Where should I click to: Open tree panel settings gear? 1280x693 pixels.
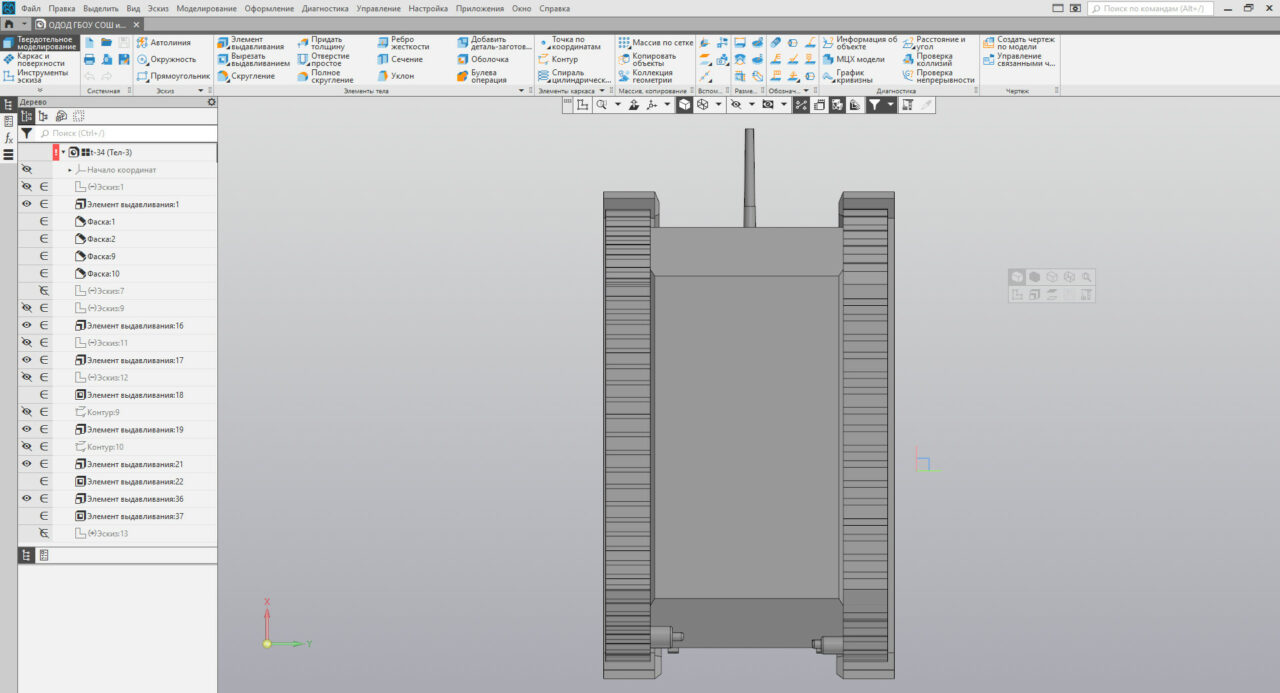pyautogui.click(x=211, y=102)
